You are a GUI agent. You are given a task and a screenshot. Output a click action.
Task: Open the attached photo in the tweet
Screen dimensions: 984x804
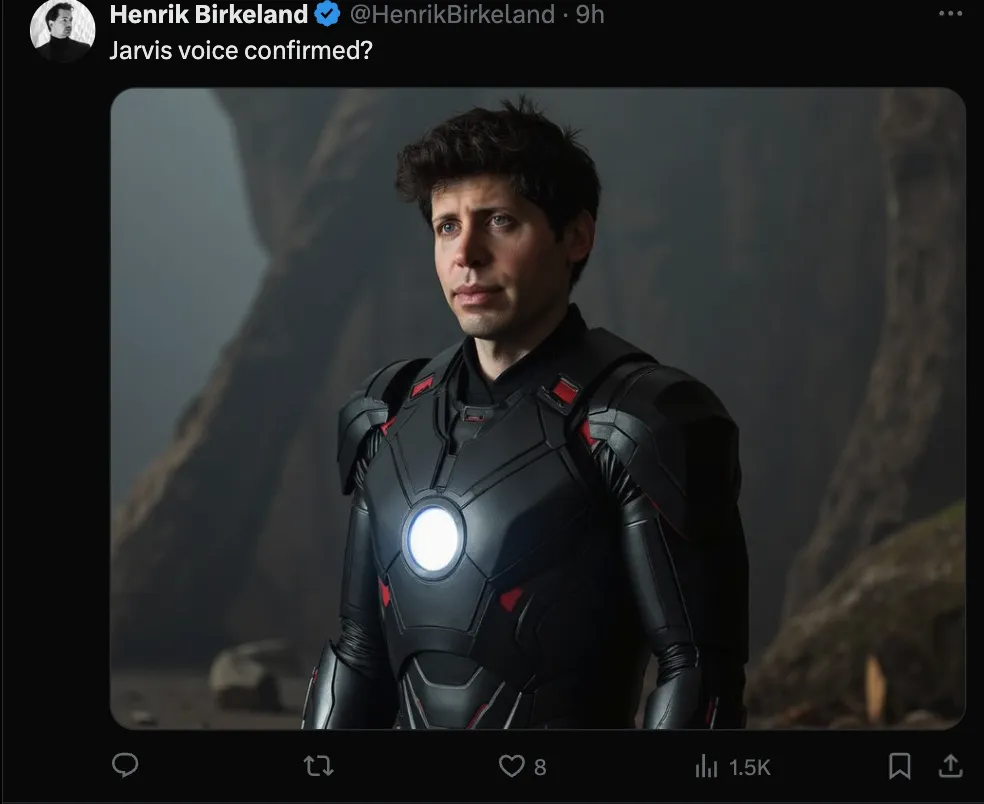click(x=538, y=409)
